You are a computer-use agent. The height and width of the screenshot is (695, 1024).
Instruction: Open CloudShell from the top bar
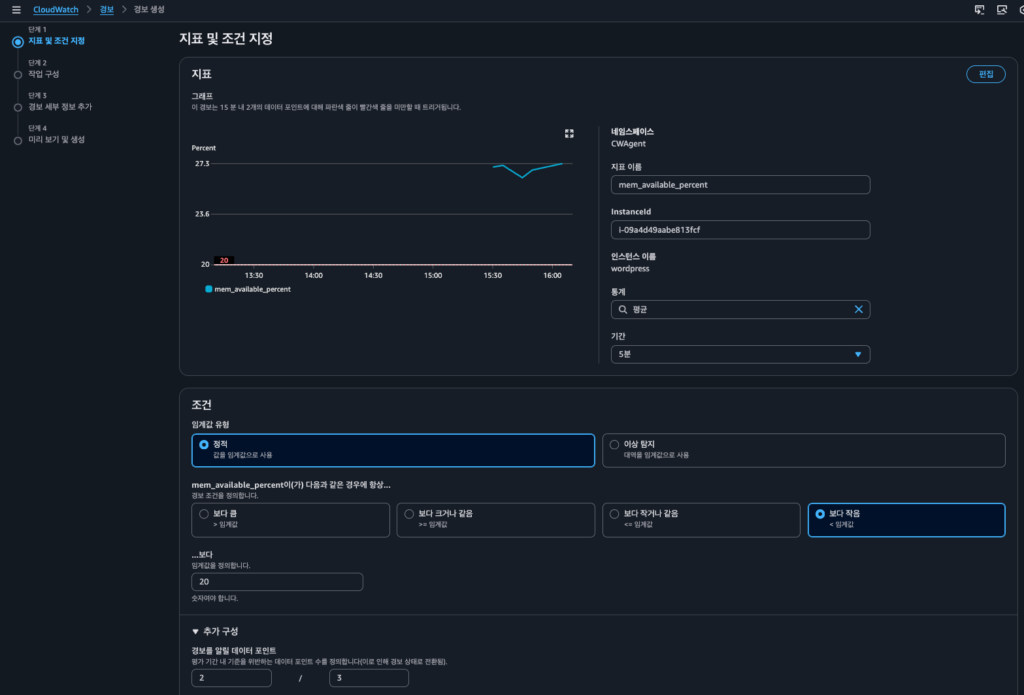click(979, 9)
